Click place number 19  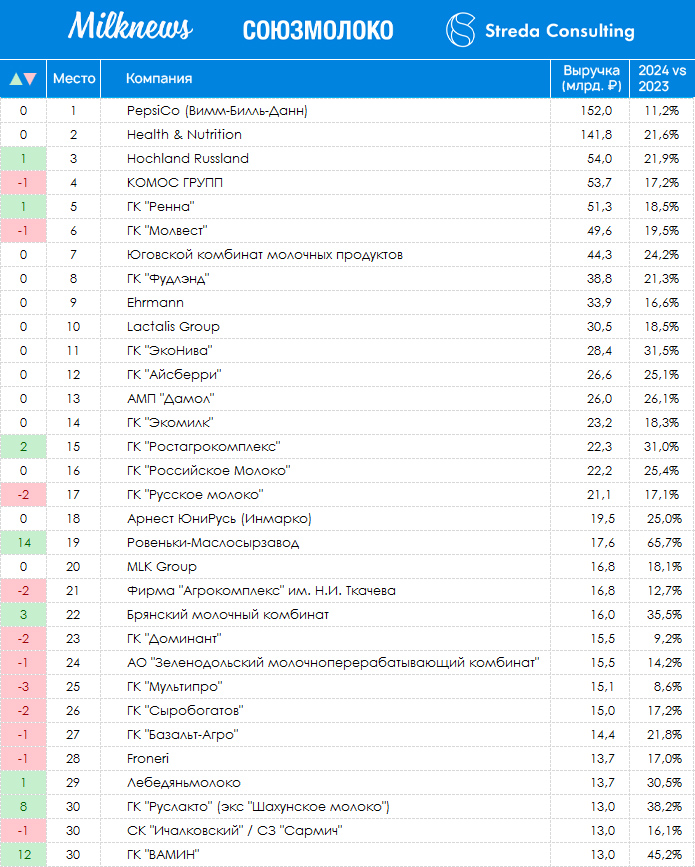tap(73, 542)
